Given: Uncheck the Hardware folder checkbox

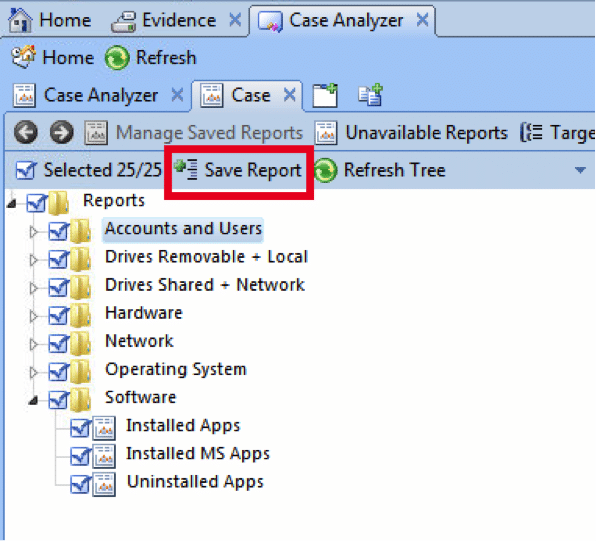Looking at the screenshot, I should [59, 315].
